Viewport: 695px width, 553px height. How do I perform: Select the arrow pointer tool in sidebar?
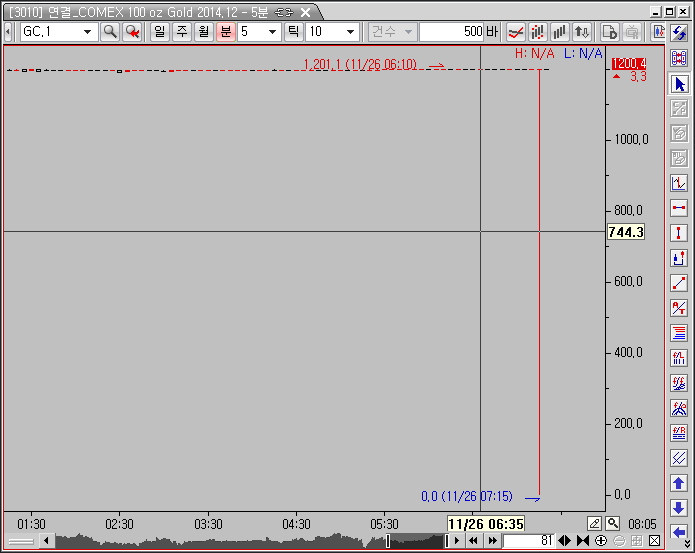[679, 84]
